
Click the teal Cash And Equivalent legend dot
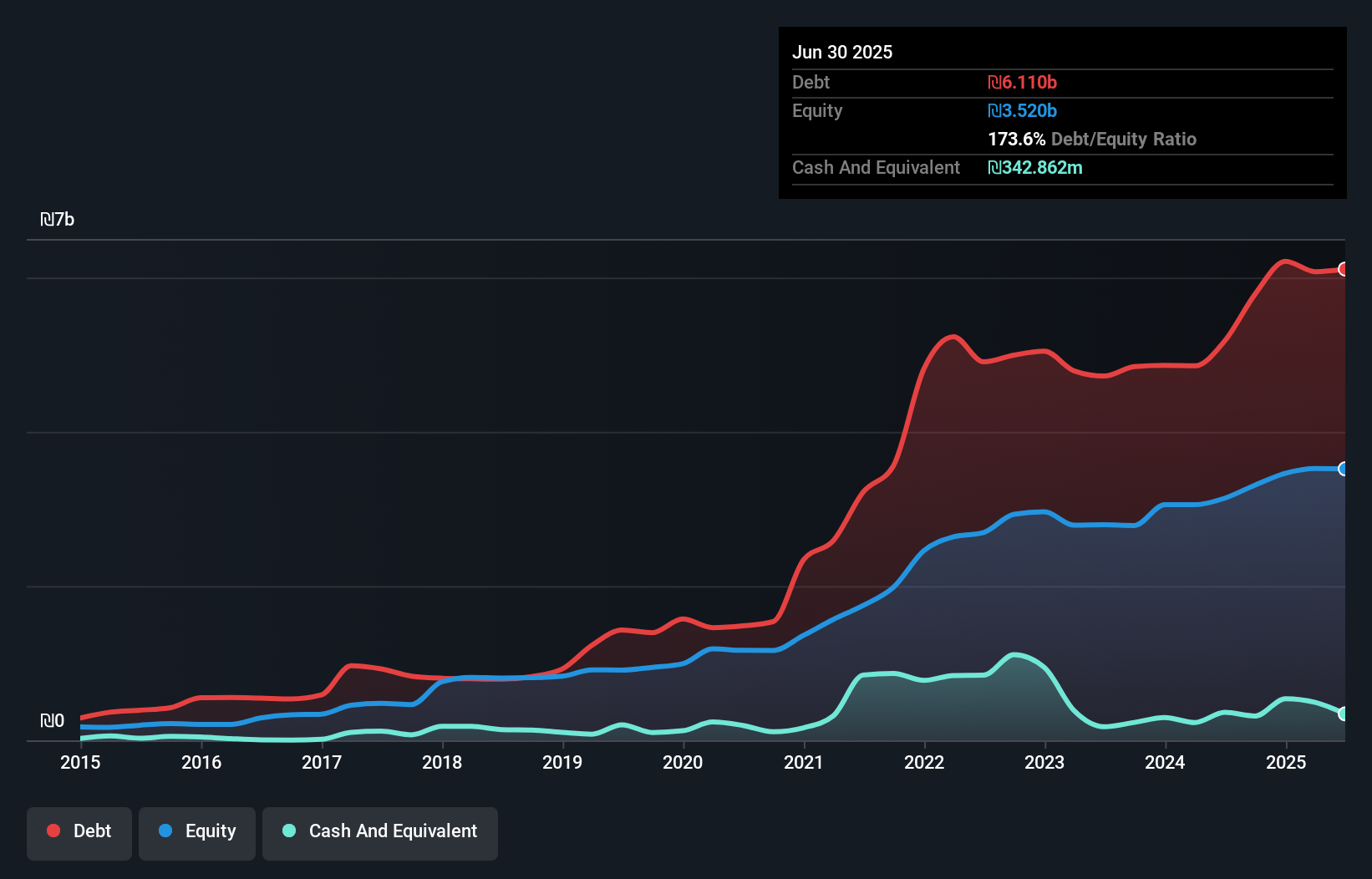pos(288,831)
